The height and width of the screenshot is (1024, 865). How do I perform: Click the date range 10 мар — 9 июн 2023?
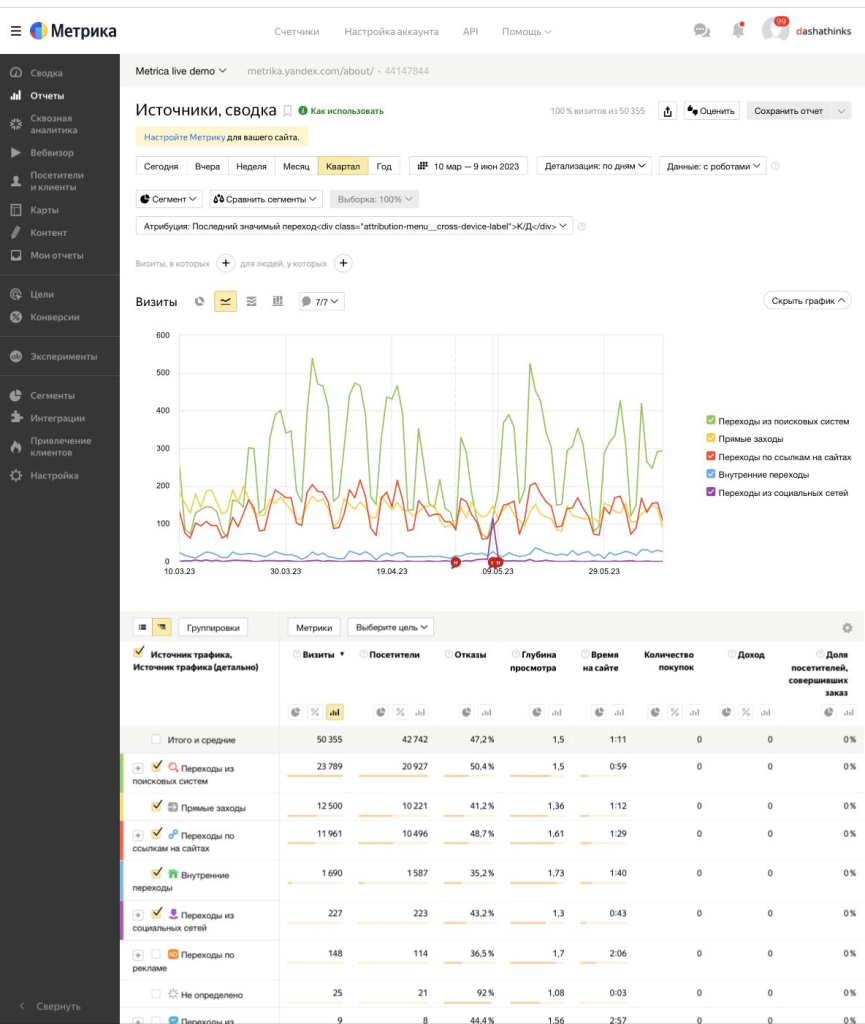click(469, 166)
